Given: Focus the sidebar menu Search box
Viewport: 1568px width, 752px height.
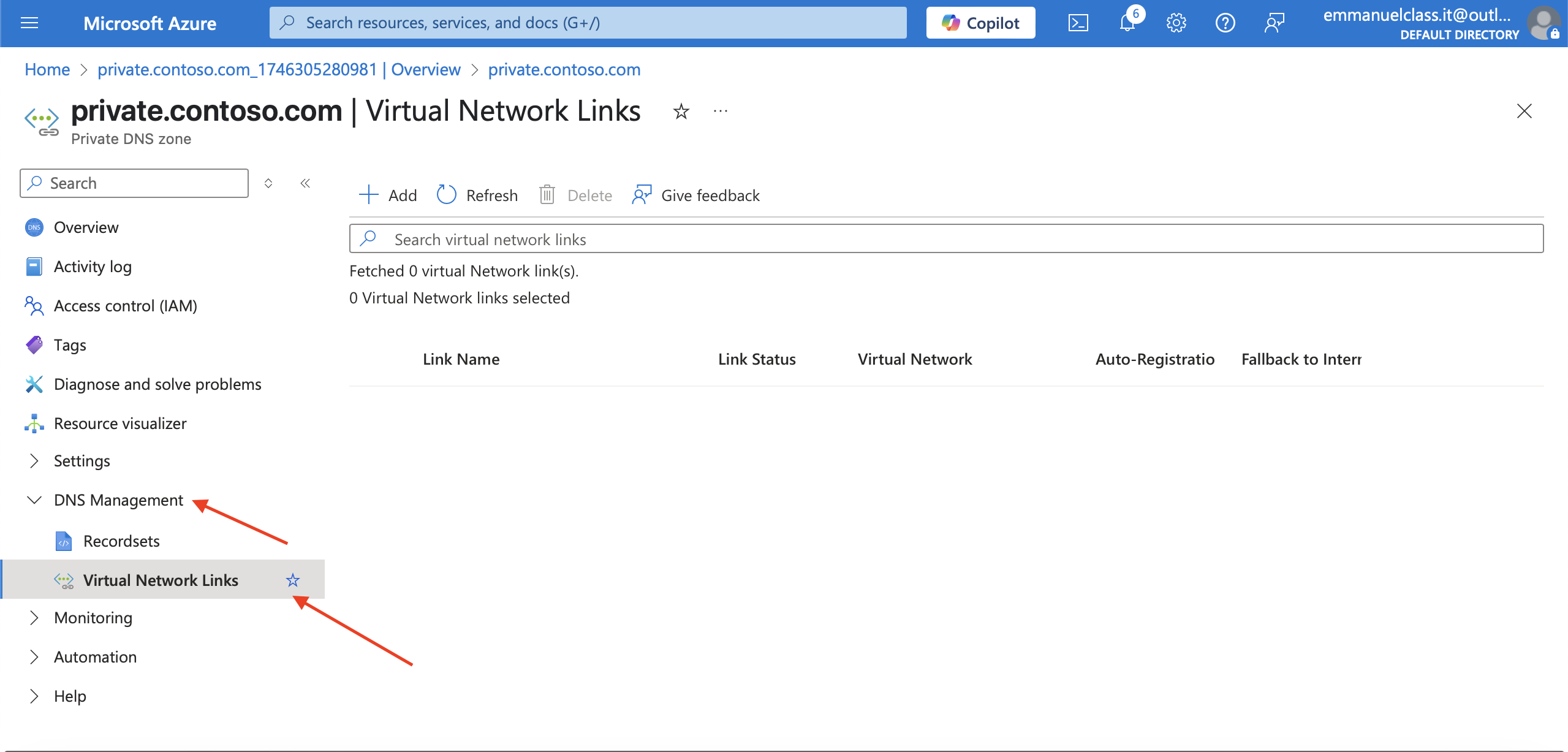Looking at the screenshot, I should click(x=134, y=183).
